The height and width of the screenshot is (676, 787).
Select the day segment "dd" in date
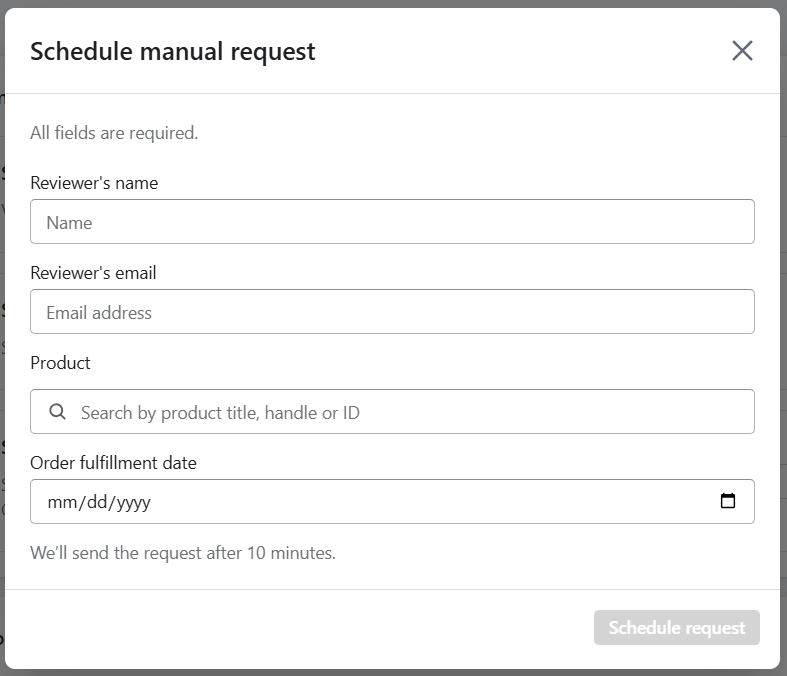(x=96, y=502)
